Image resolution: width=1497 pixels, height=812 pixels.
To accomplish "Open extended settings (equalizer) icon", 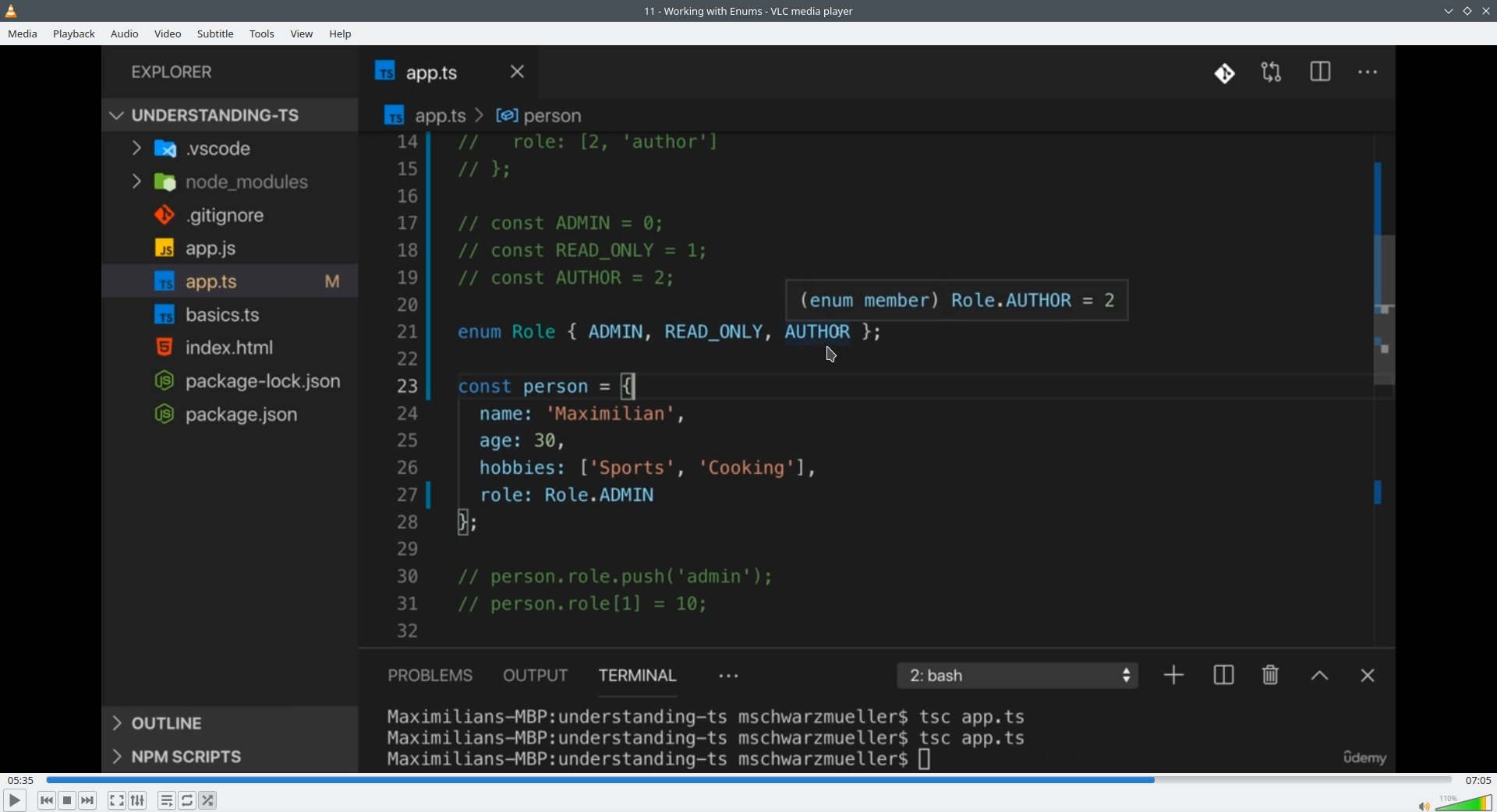I will (x=138, y=800).
